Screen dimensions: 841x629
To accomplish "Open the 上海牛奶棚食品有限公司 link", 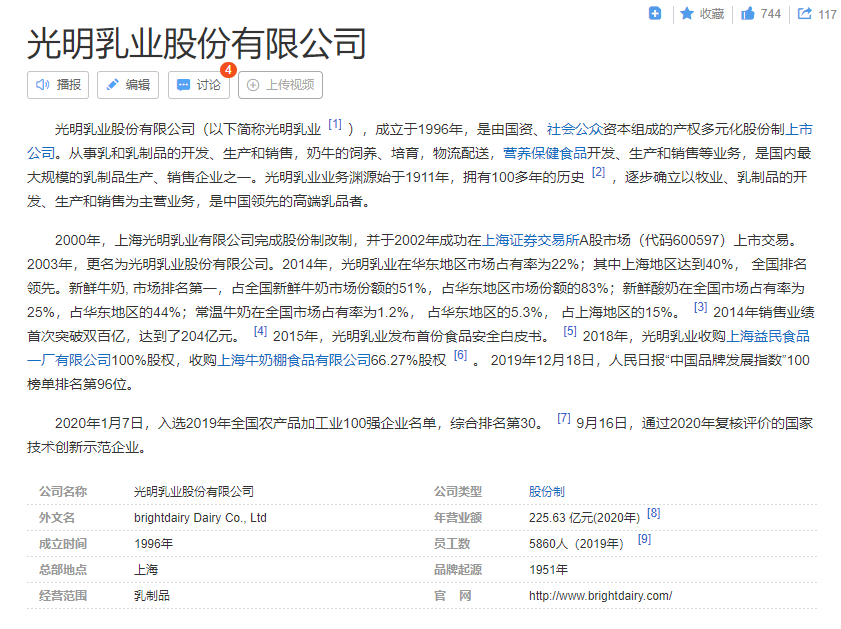I will pos(294,360).
